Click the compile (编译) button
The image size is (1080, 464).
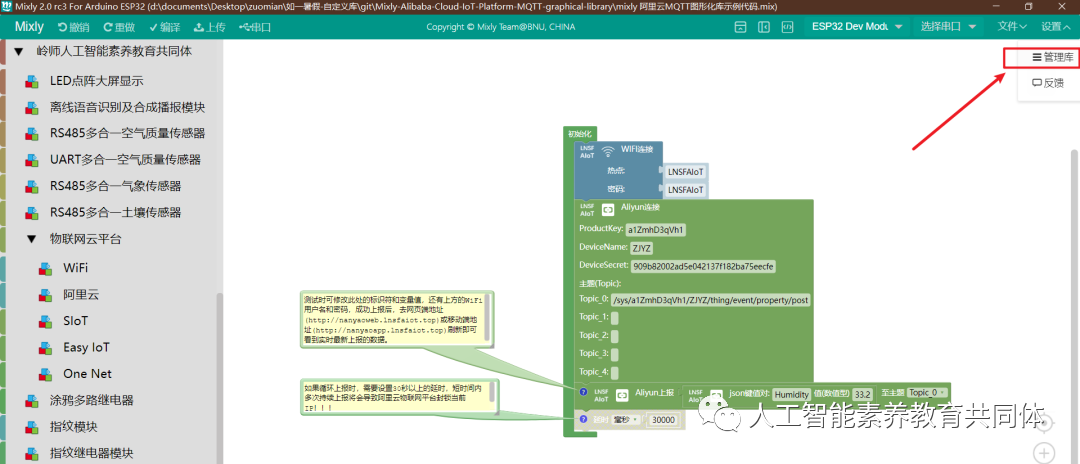pos(164,28)
